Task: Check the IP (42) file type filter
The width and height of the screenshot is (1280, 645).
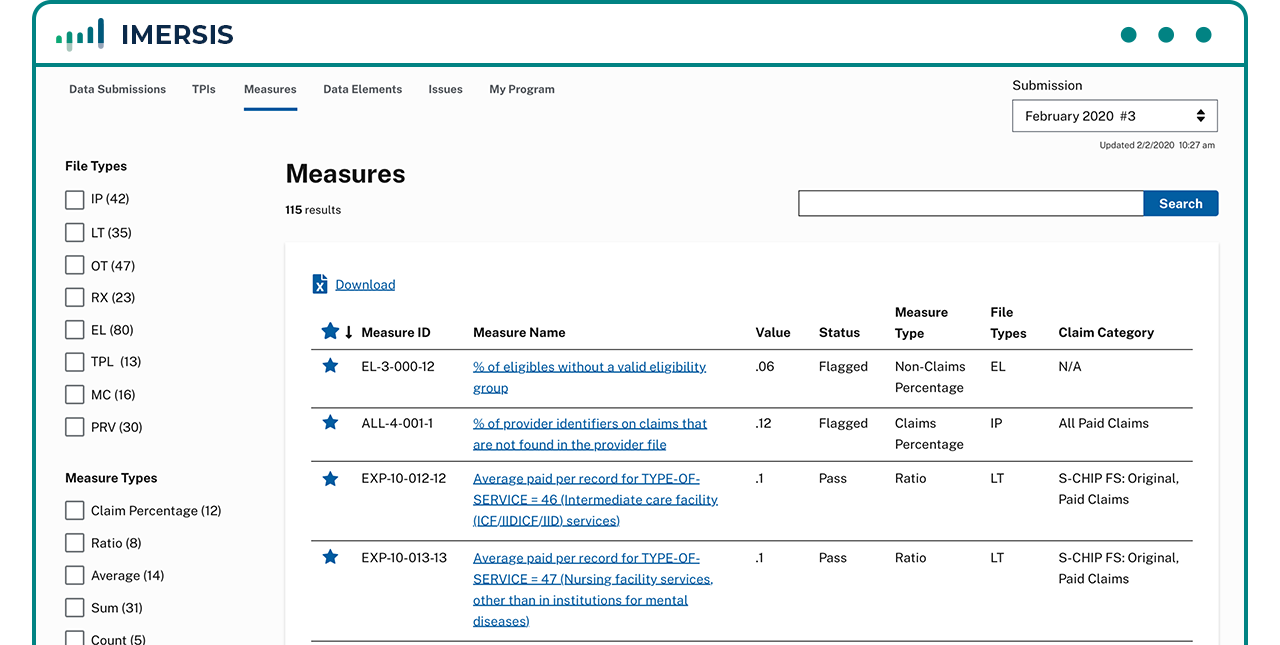Action: 74,200
